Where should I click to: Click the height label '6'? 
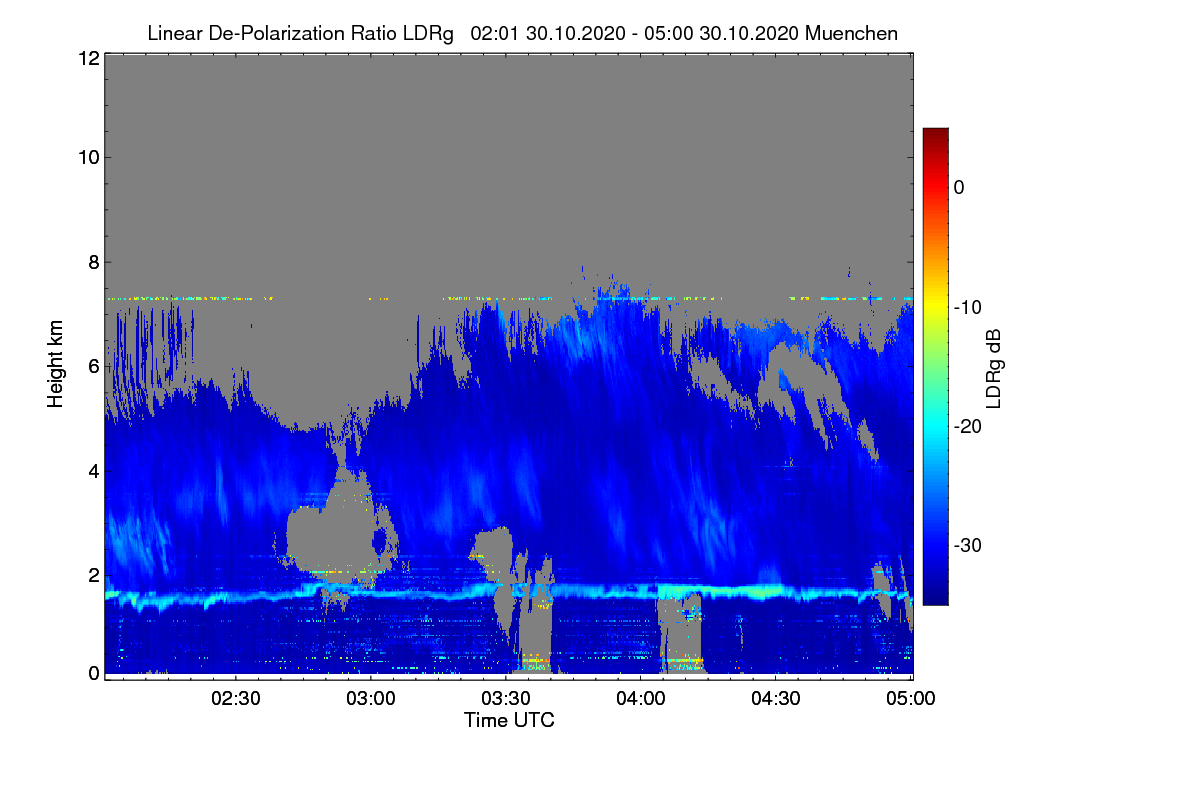93,366
